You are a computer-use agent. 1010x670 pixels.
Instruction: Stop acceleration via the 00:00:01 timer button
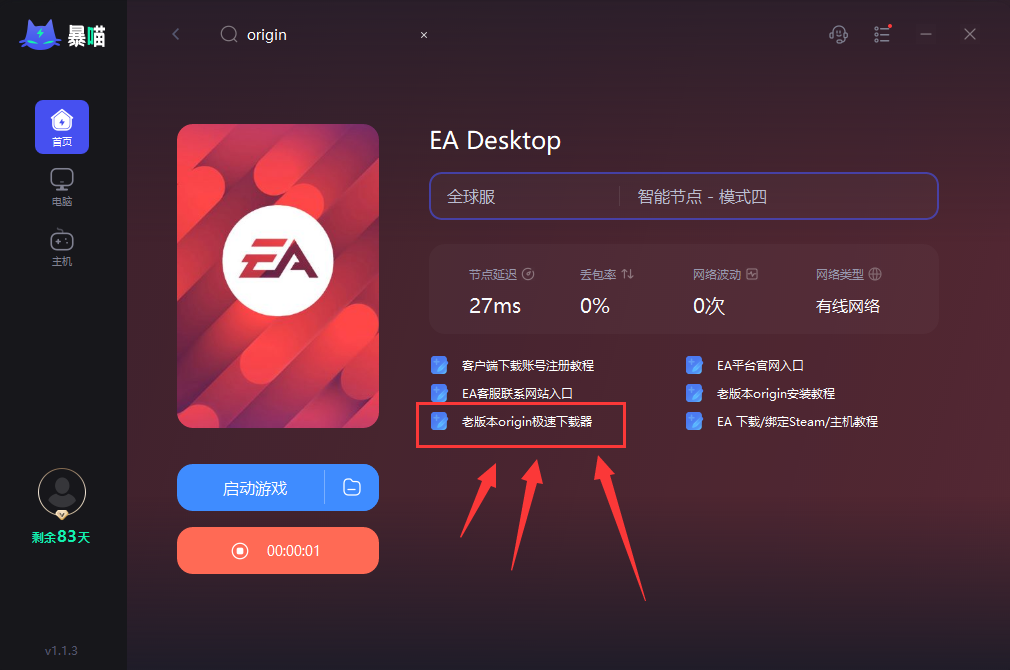pyautogui.click(x=278, y=550)
